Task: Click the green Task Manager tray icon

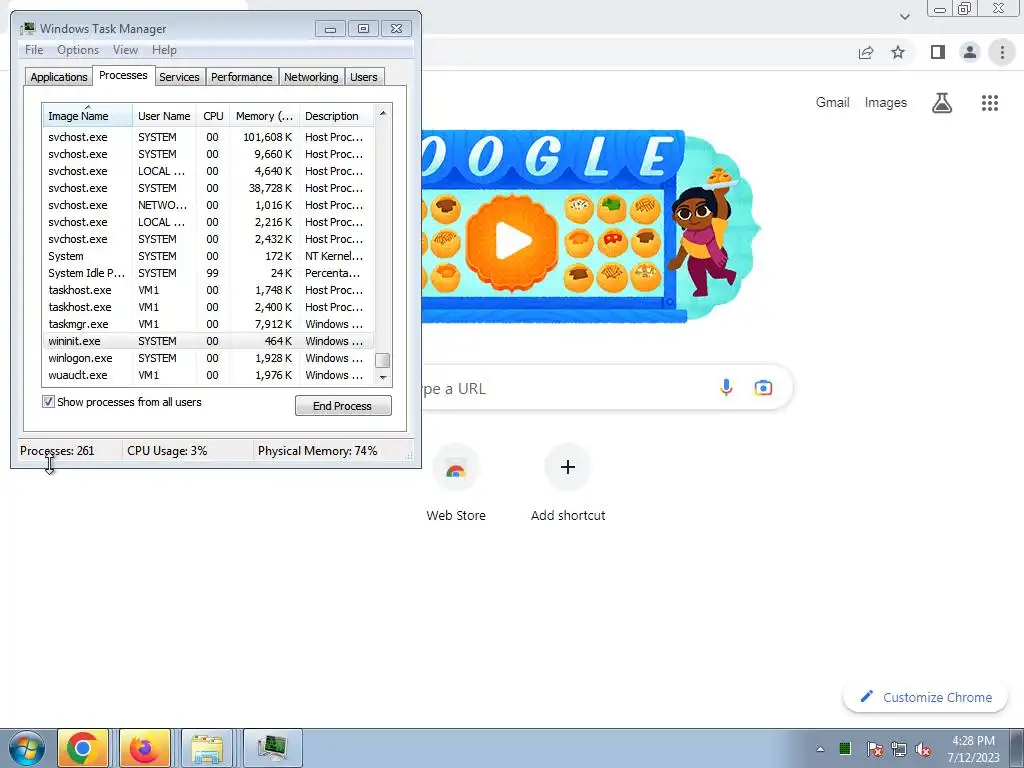Action: click(845, 748)
